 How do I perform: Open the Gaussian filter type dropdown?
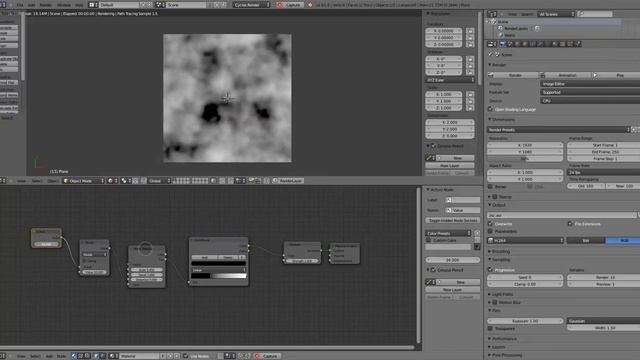pyautogui.click(x=603, y=321)
